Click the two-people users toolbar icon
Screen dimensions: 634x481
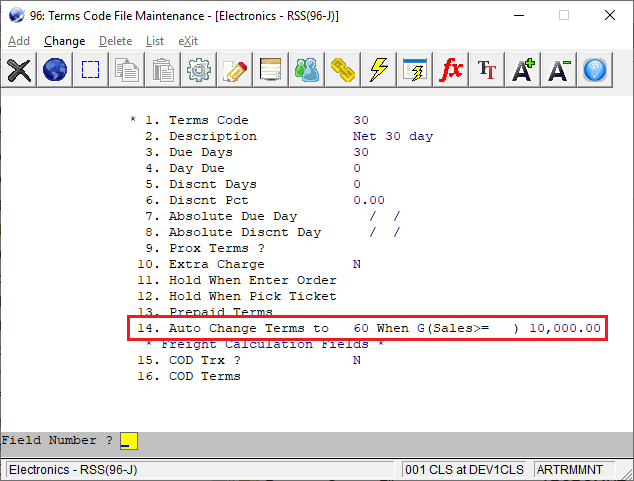click(307, 70)
